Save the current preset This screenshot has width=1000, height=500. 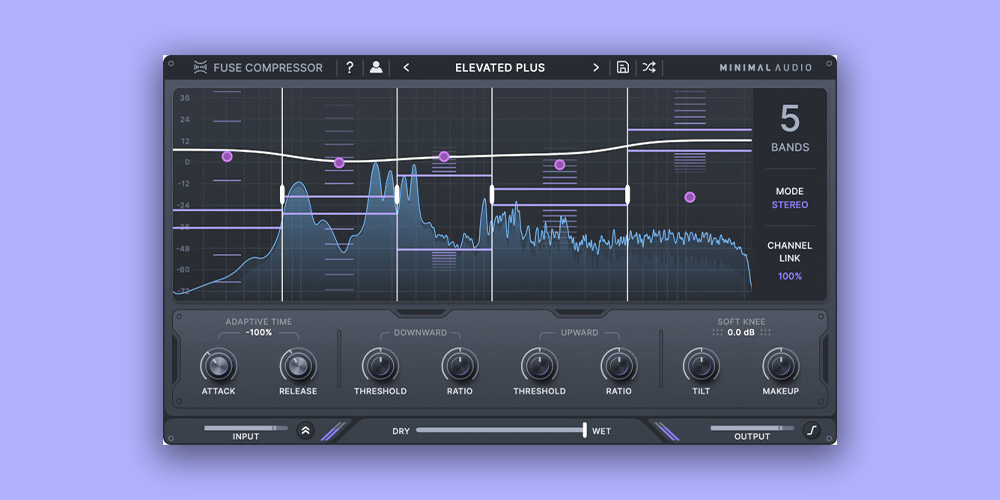(623, 68)
